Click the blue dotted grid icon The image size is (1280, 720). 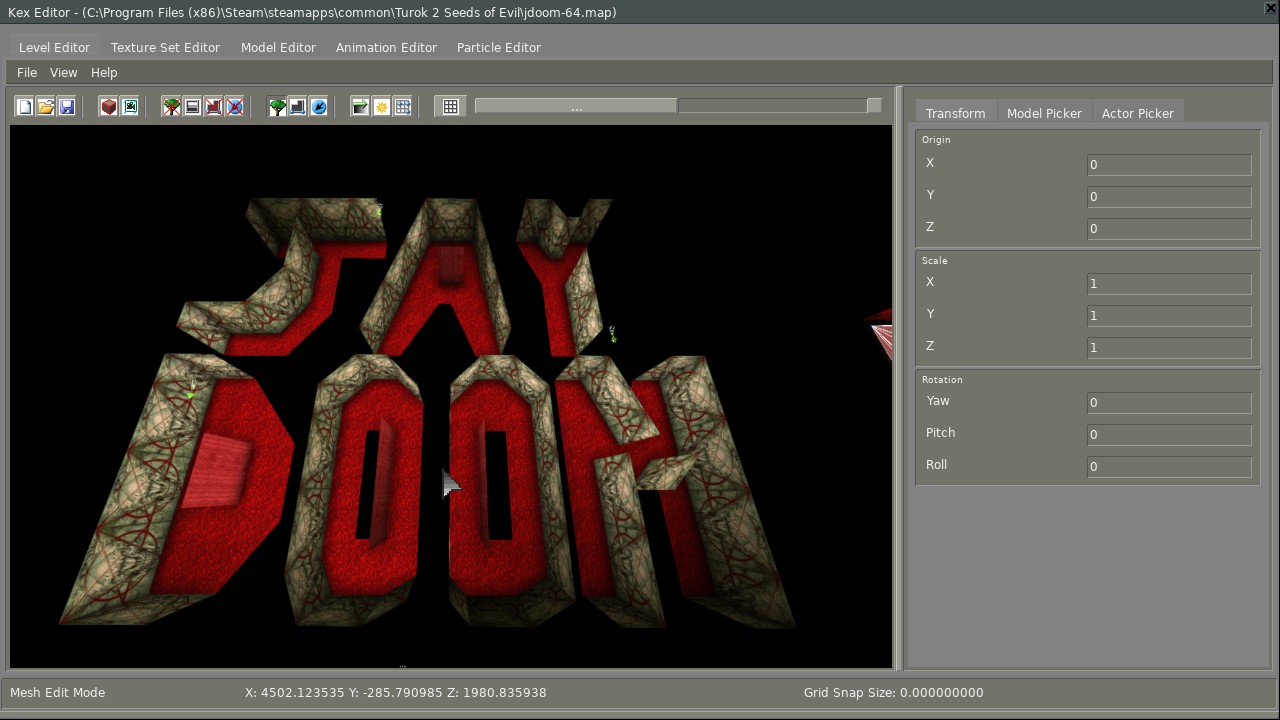point(403,107)
